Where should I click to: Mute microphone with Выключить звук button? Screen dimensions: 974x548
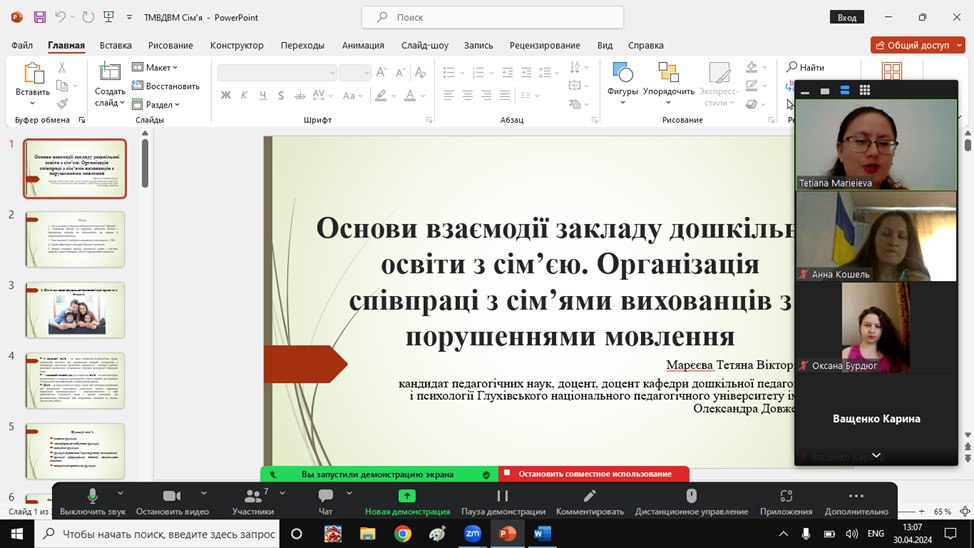[93, 497]
